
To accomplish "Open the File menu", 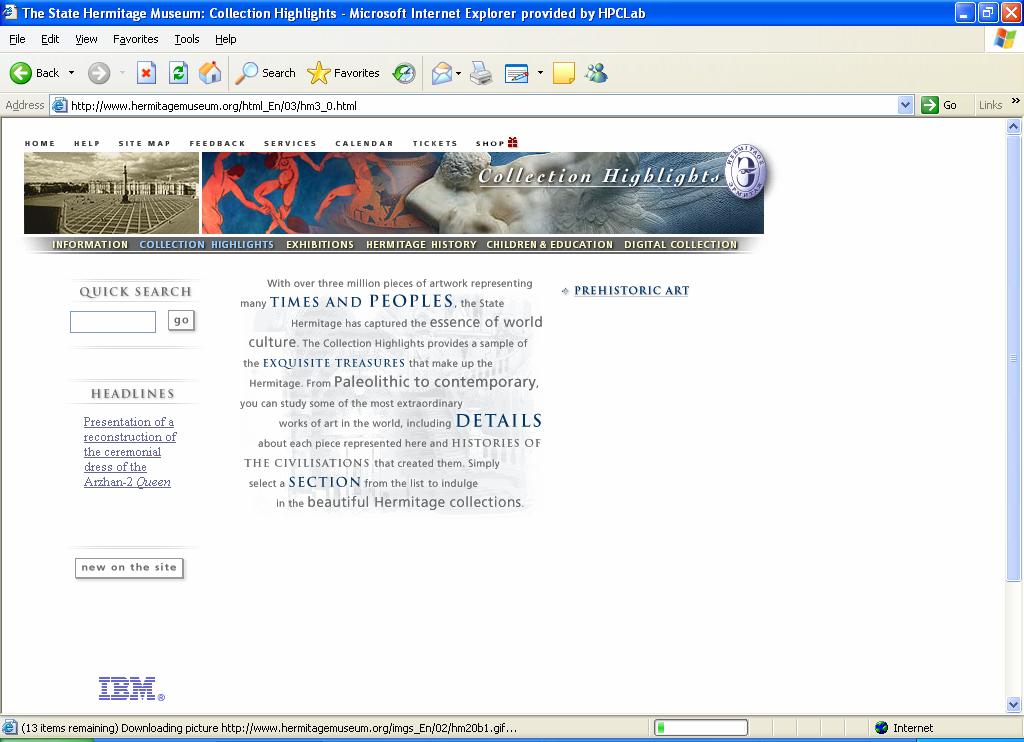I will point(18,39).
